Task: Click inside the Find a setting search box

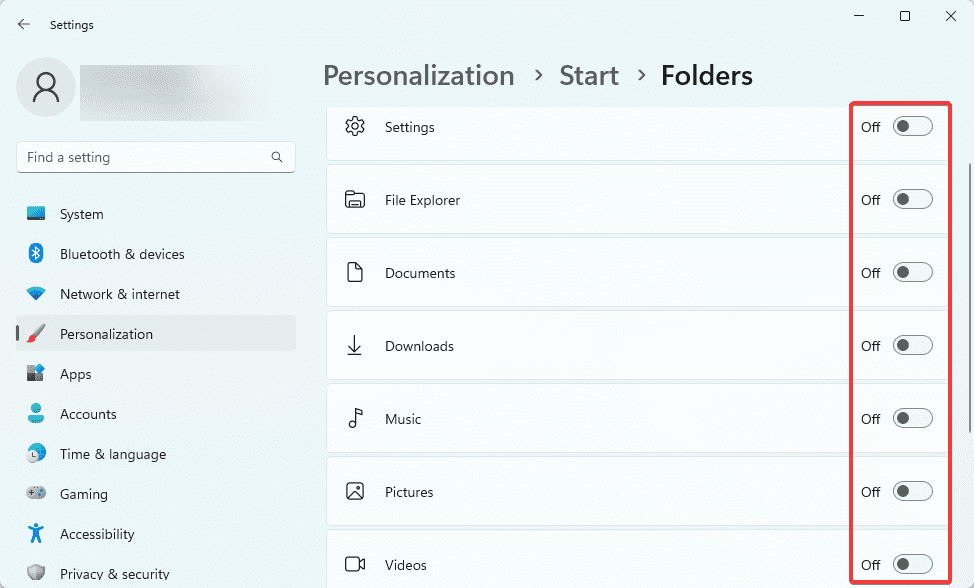Action: (140, 157)
